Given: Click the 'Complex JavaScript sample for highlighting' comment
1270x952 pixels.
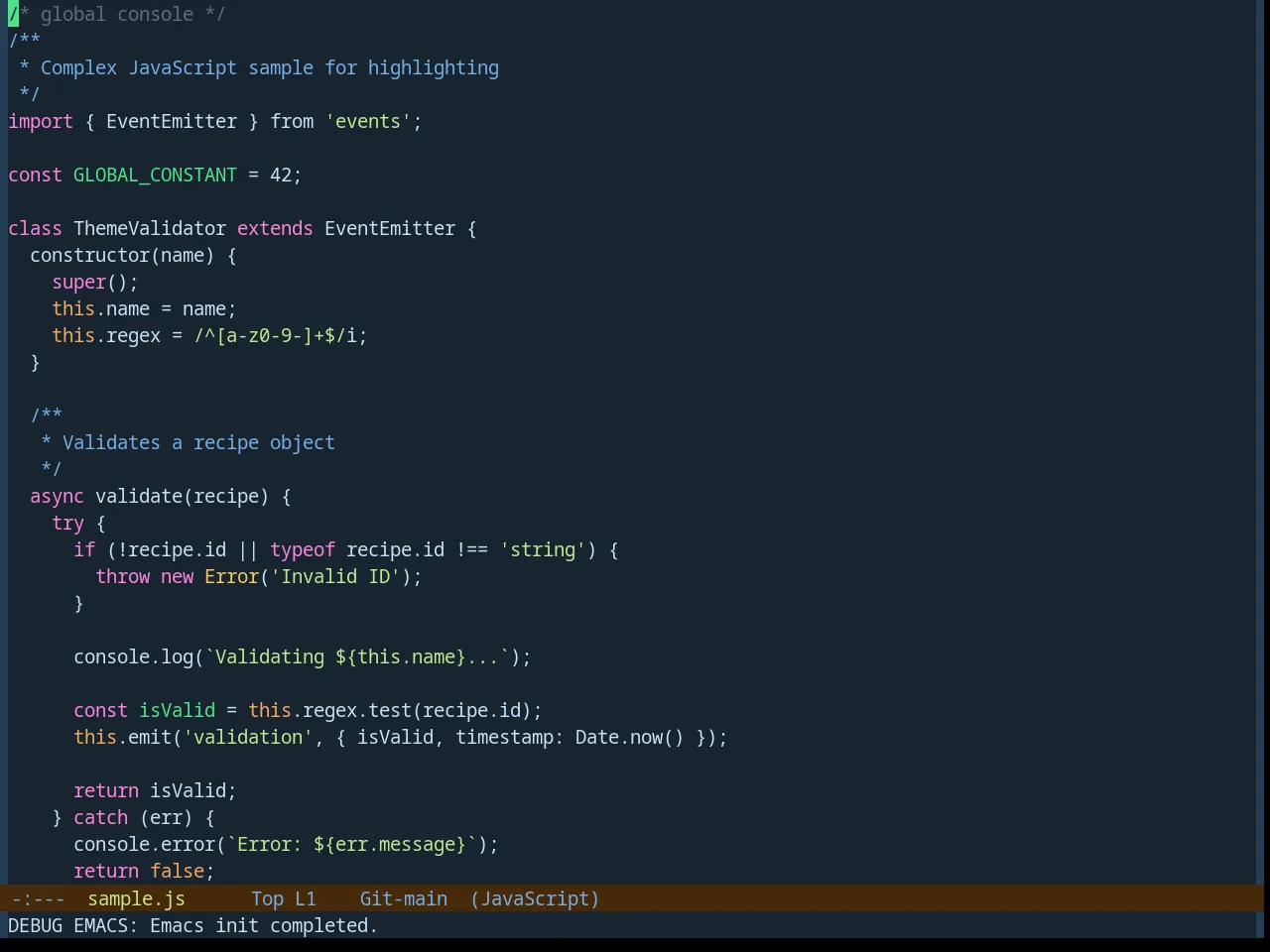Looking at the screenshot, I should point(270,67).
